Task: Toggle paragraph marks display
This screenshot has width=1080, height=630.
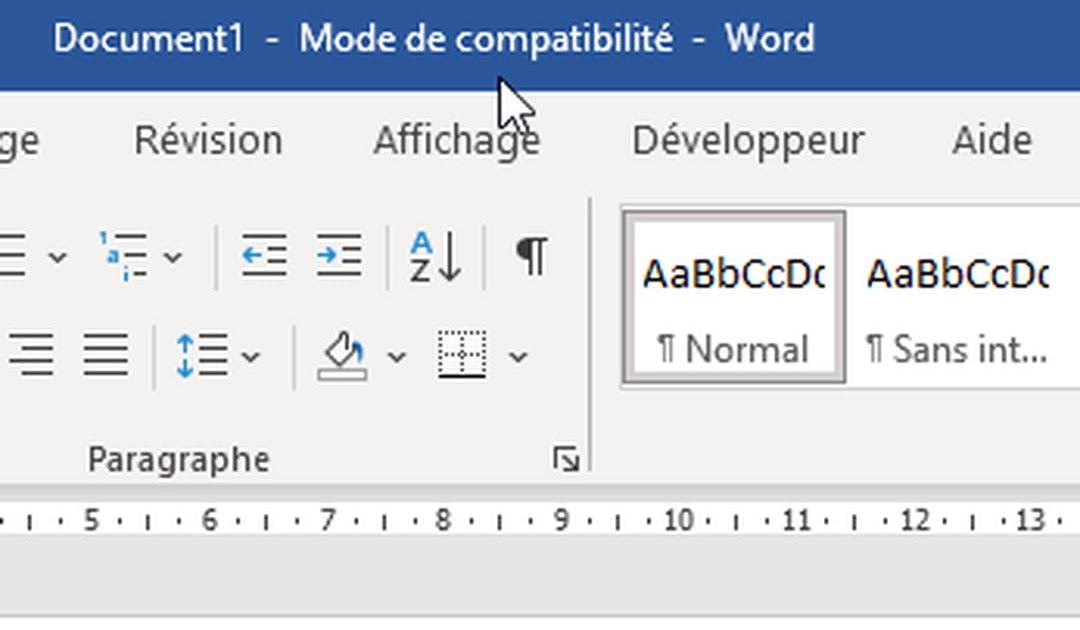Action: (x=532, y=256)
